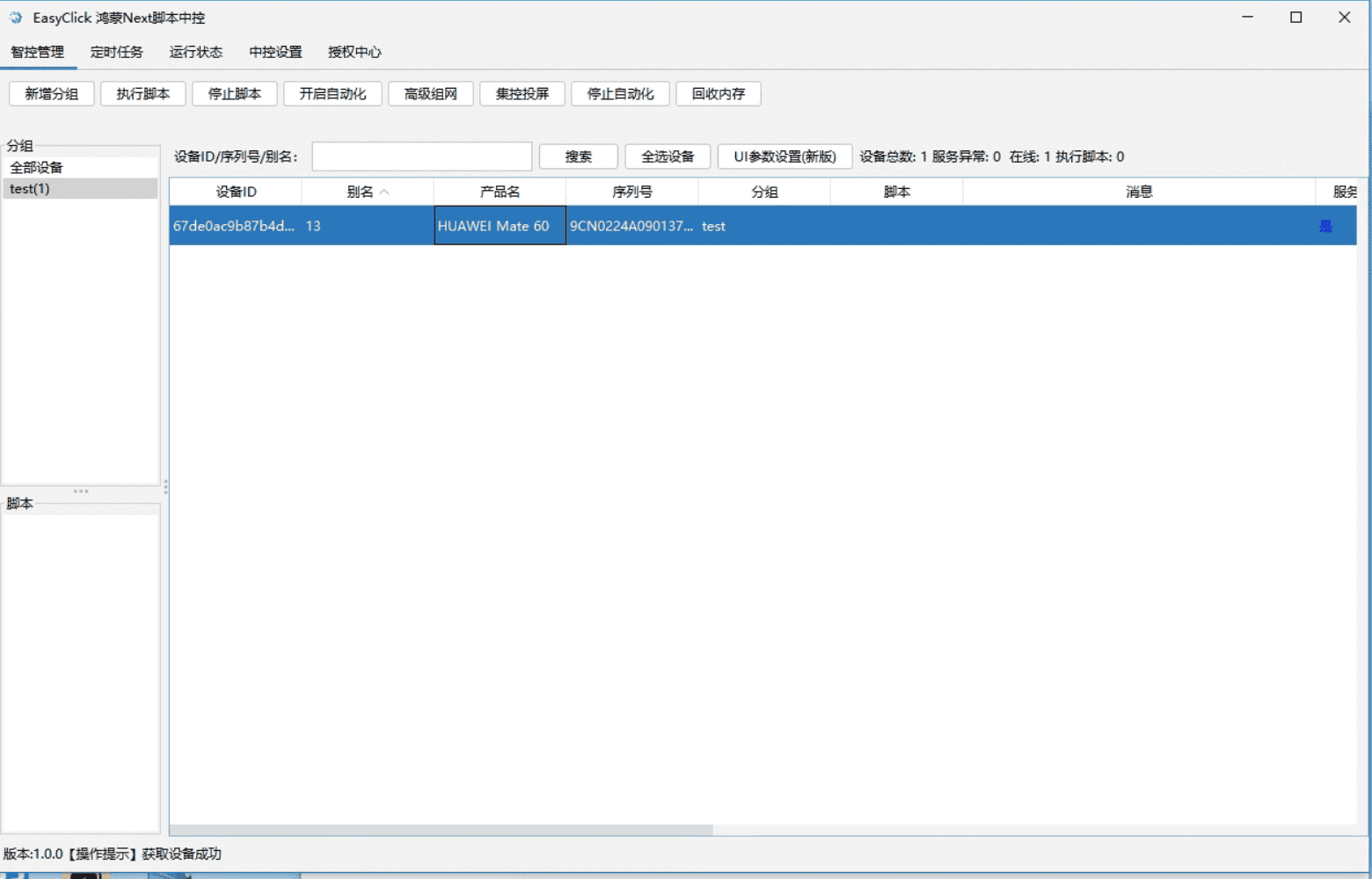Screen dimensions: 1372x879
Task: Click 停止脚本 to stop the script
Action: click(235, 94)
